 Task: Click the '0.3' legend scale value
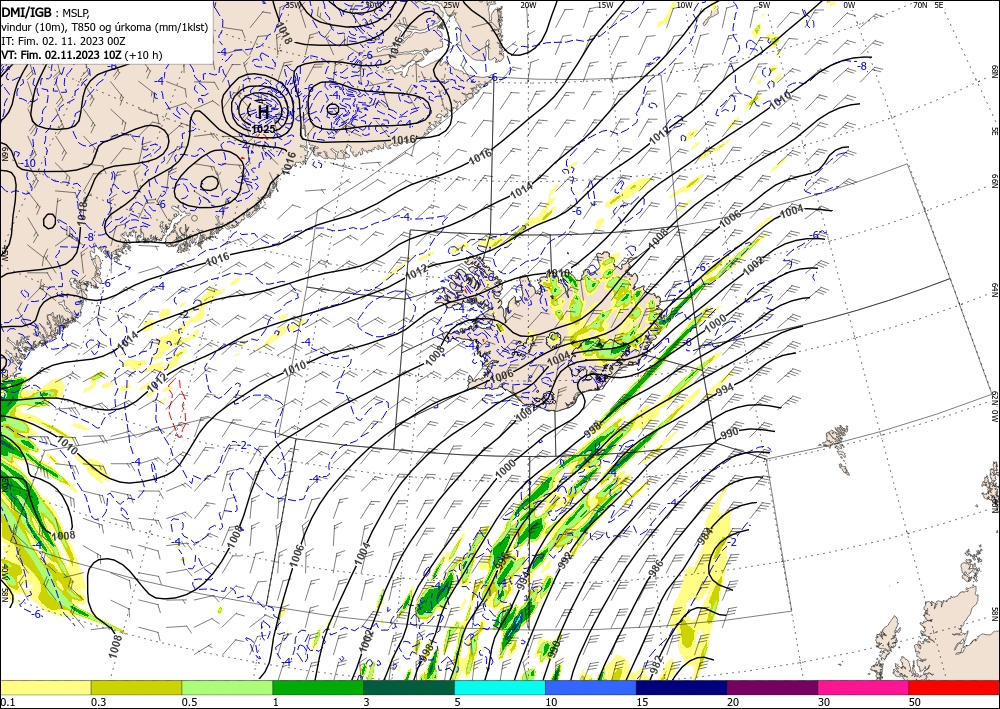click(x=98, y=702)
